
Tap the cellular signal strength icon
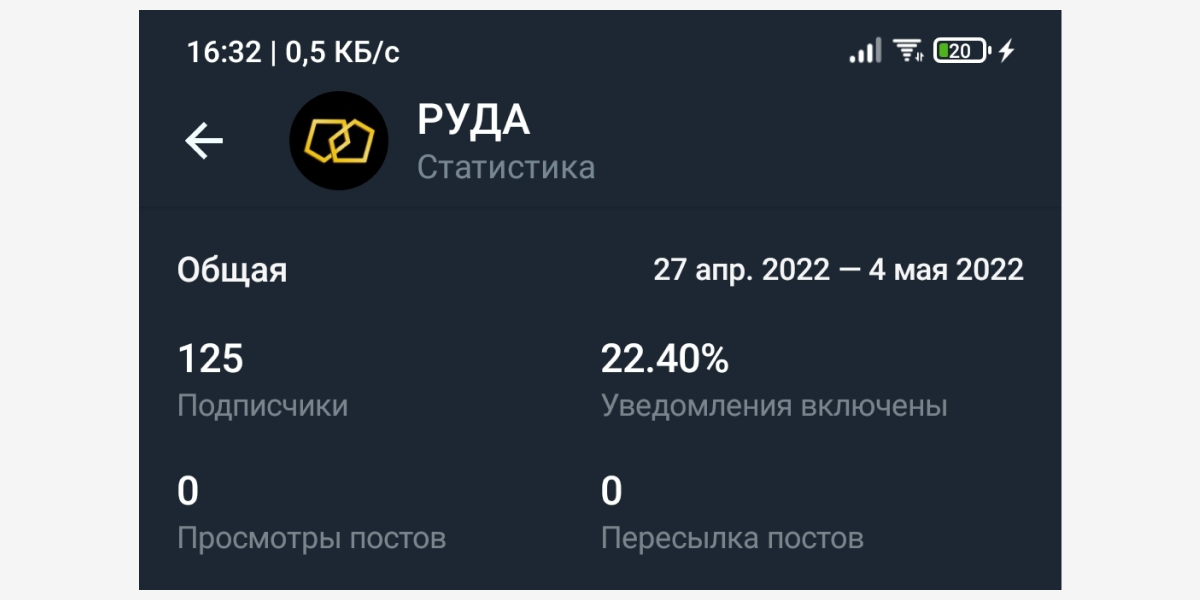pos(865,50)
